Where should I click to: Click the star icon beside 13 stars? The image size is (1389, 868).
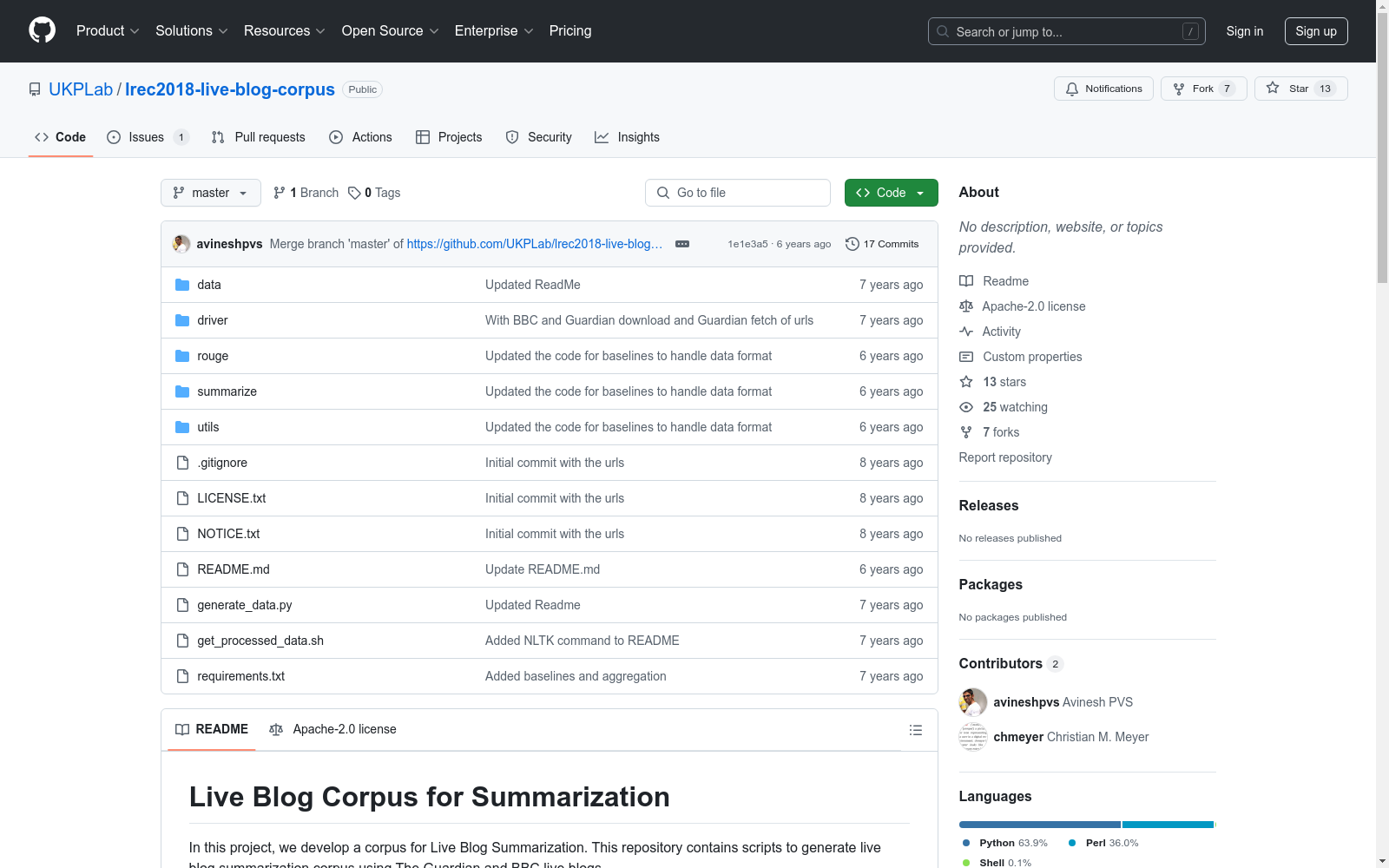[x=966, y=382]
